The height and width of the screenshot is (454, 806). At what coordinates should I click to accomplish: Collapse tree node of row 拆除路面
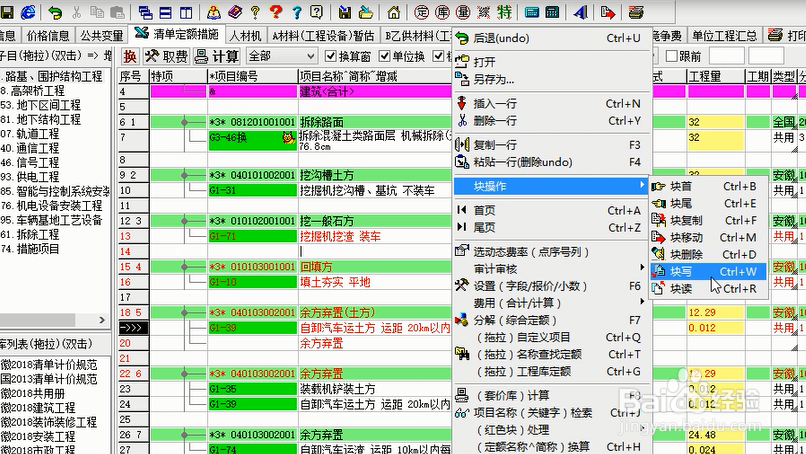(x=184, y=122)
